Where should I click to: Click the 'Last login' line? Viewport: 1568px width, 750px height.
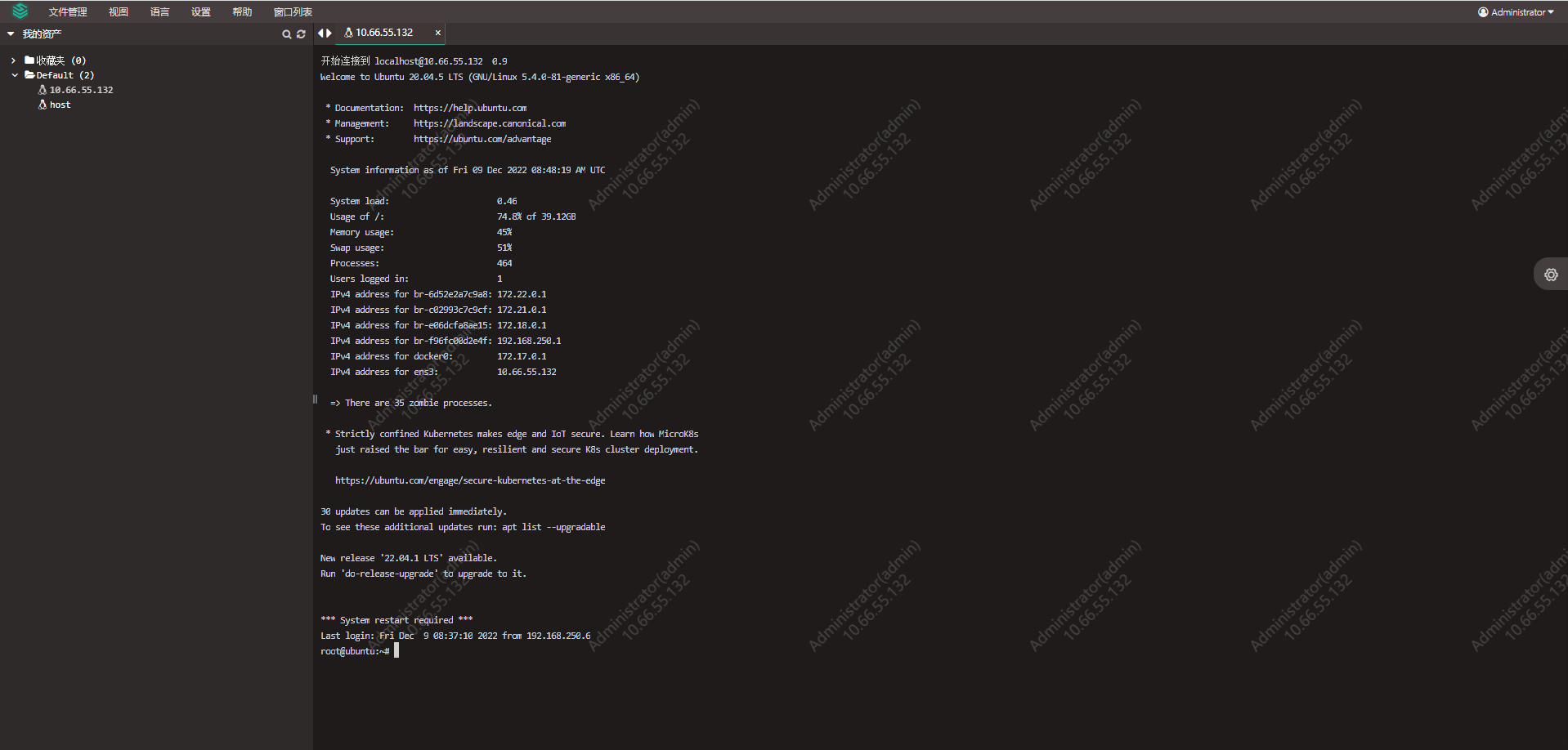(x=455, y=636)
